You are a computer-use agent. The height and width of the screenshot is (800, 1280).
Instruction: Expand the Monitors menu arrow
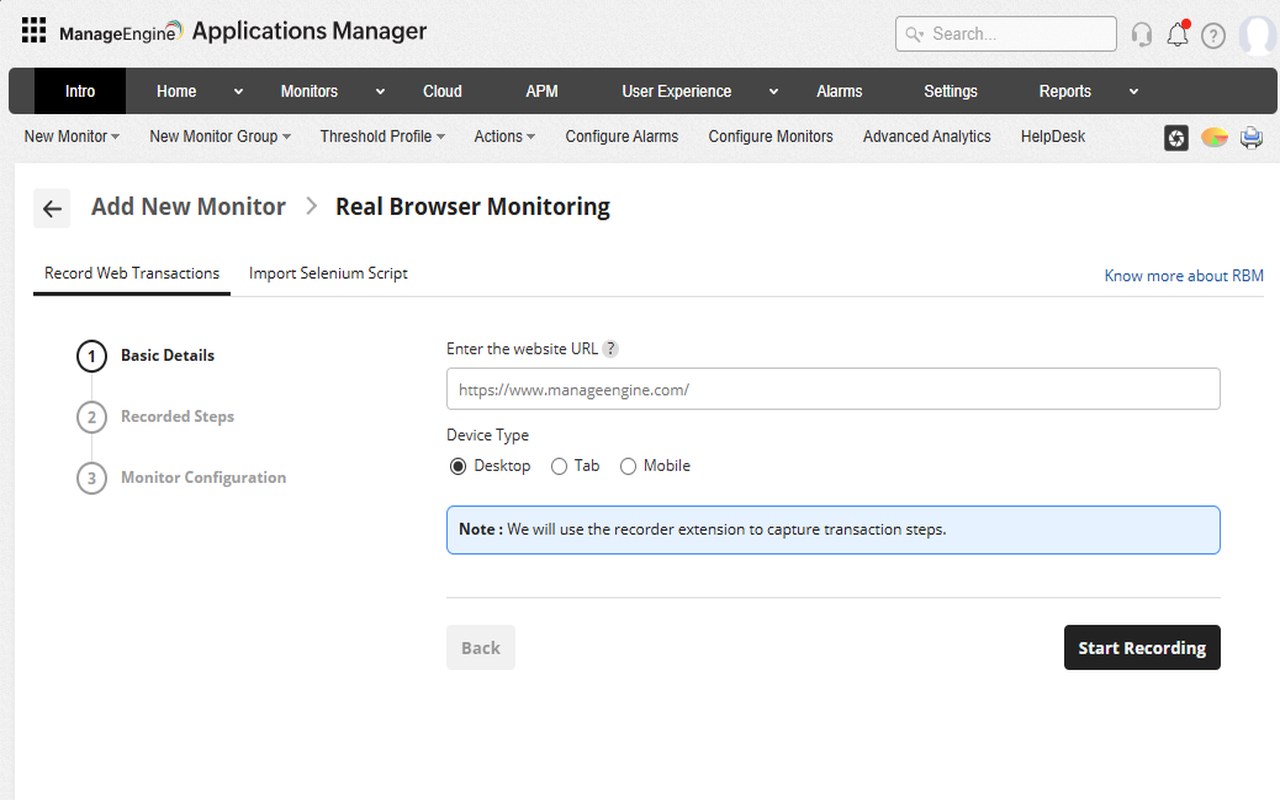[x=380, y=92]
